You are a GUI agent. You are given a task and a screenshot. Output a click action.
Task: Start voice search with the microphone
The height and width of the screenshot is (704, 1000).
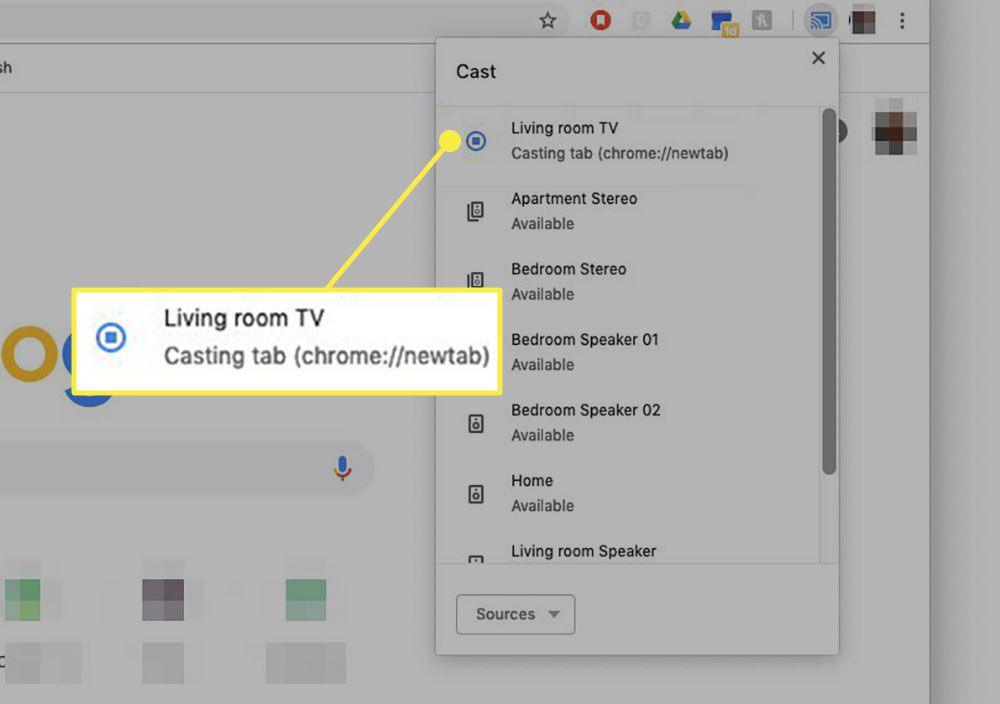(x=342, y=468)
